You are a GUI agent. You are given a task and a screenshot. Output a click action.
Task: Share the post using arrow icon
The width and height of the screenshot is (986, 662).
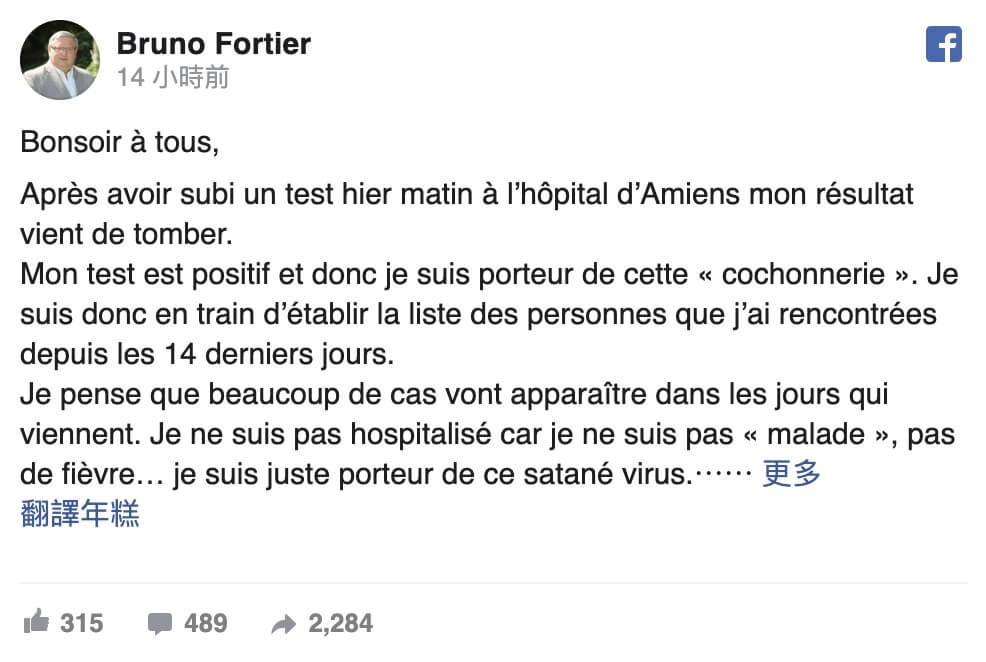tap(284, 624)
